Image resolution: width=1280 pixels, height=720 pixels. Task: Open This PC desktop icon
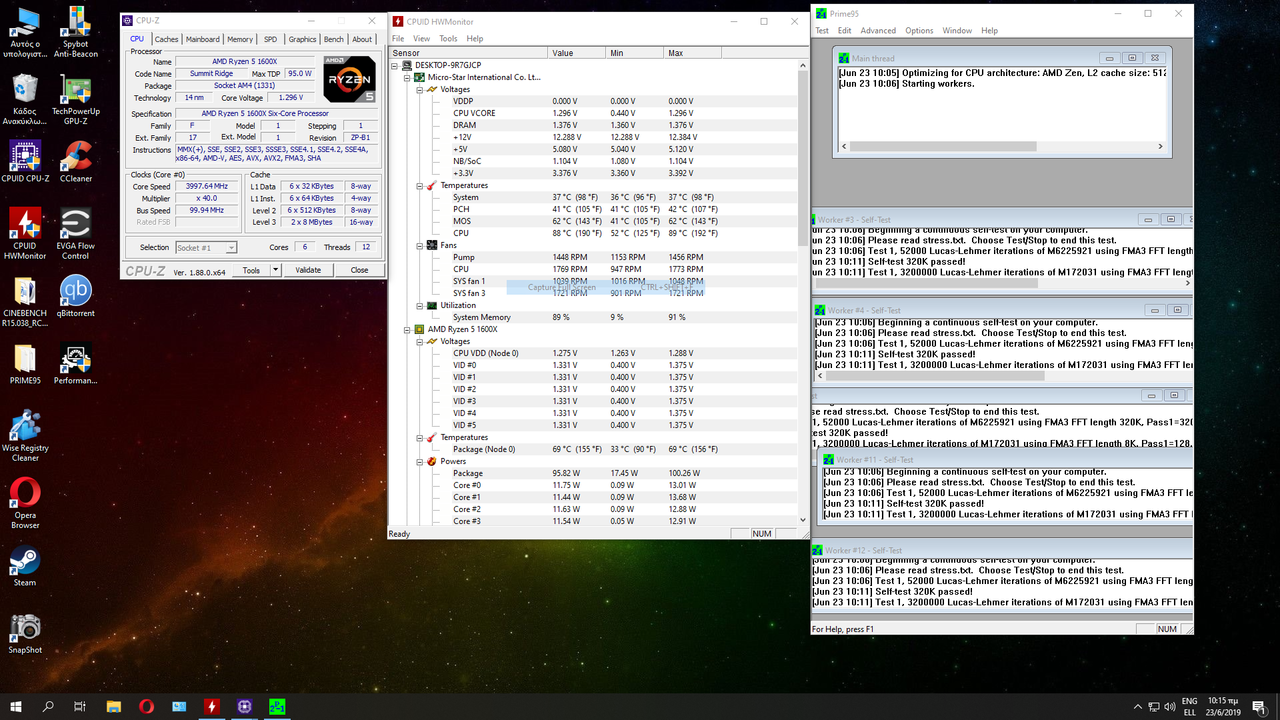[25, 33]
